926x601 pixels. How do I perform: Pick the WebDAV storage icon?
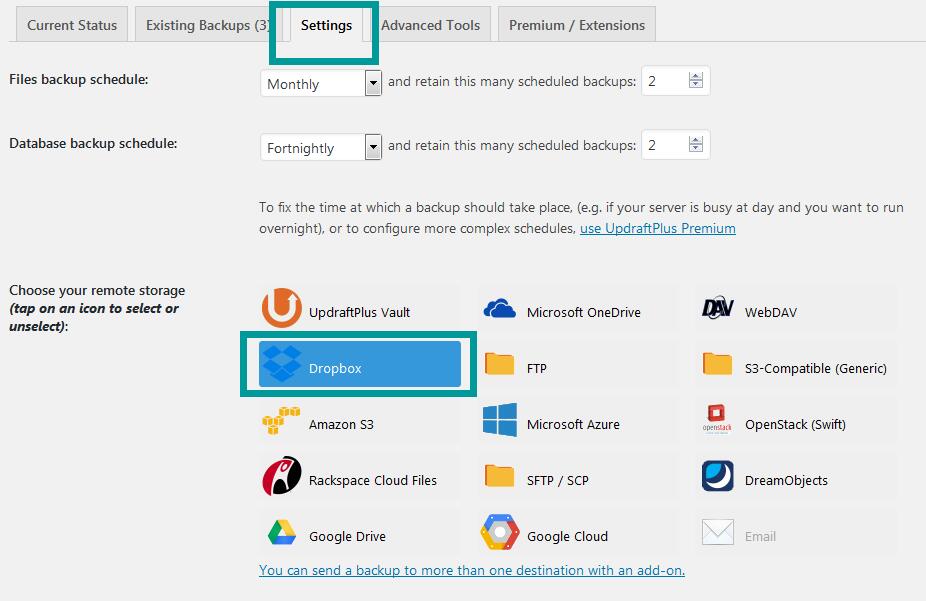pyautogui.click(x=718, y=310)
